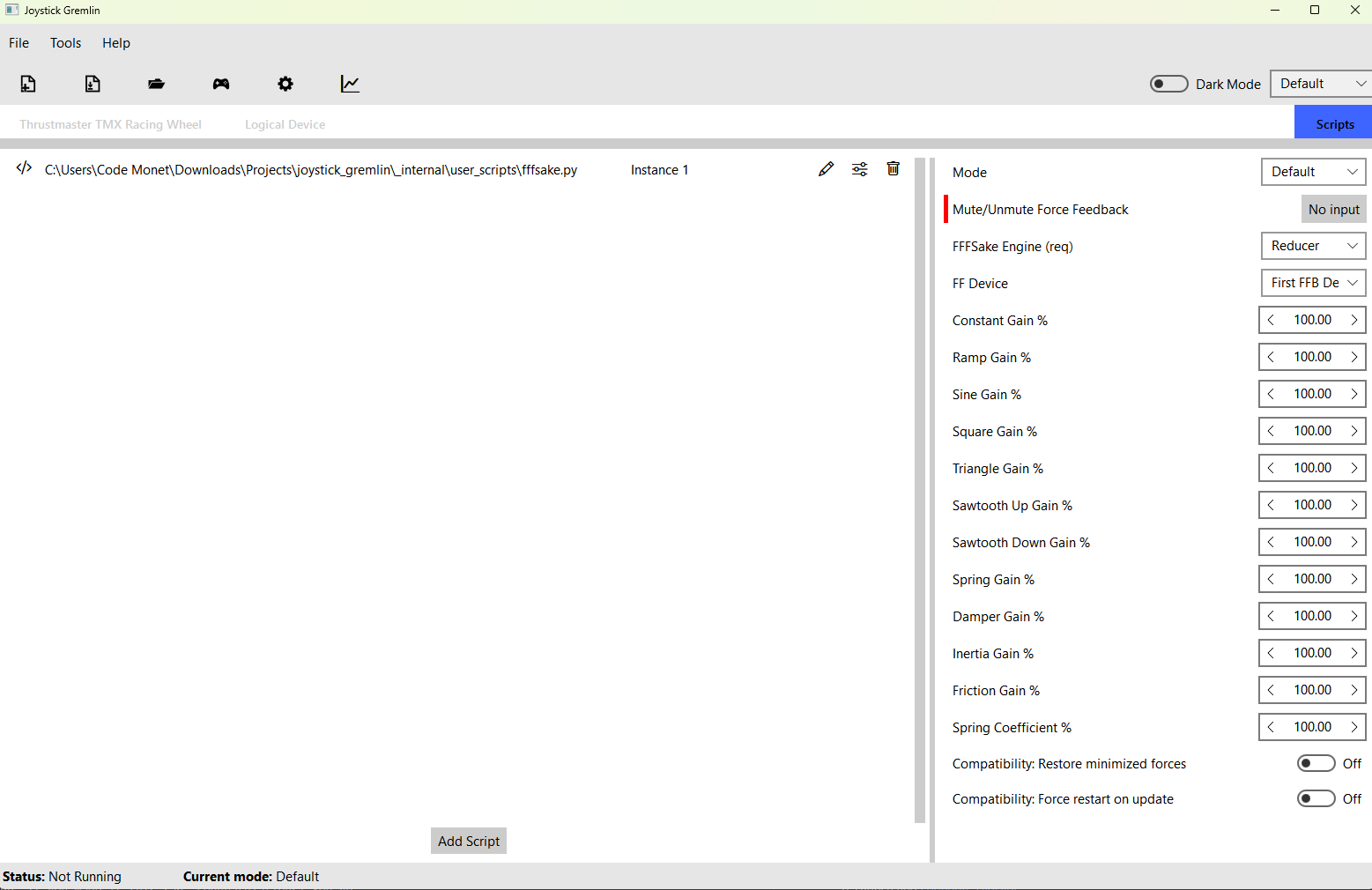This screenshot has width=1372, height=890.
Task: Open the Mode dropdown set to Default
Action: (x=1313, y=172)
